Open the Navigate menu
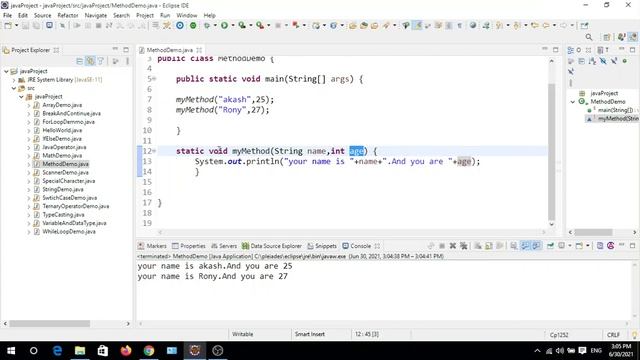 coord(96,15)
